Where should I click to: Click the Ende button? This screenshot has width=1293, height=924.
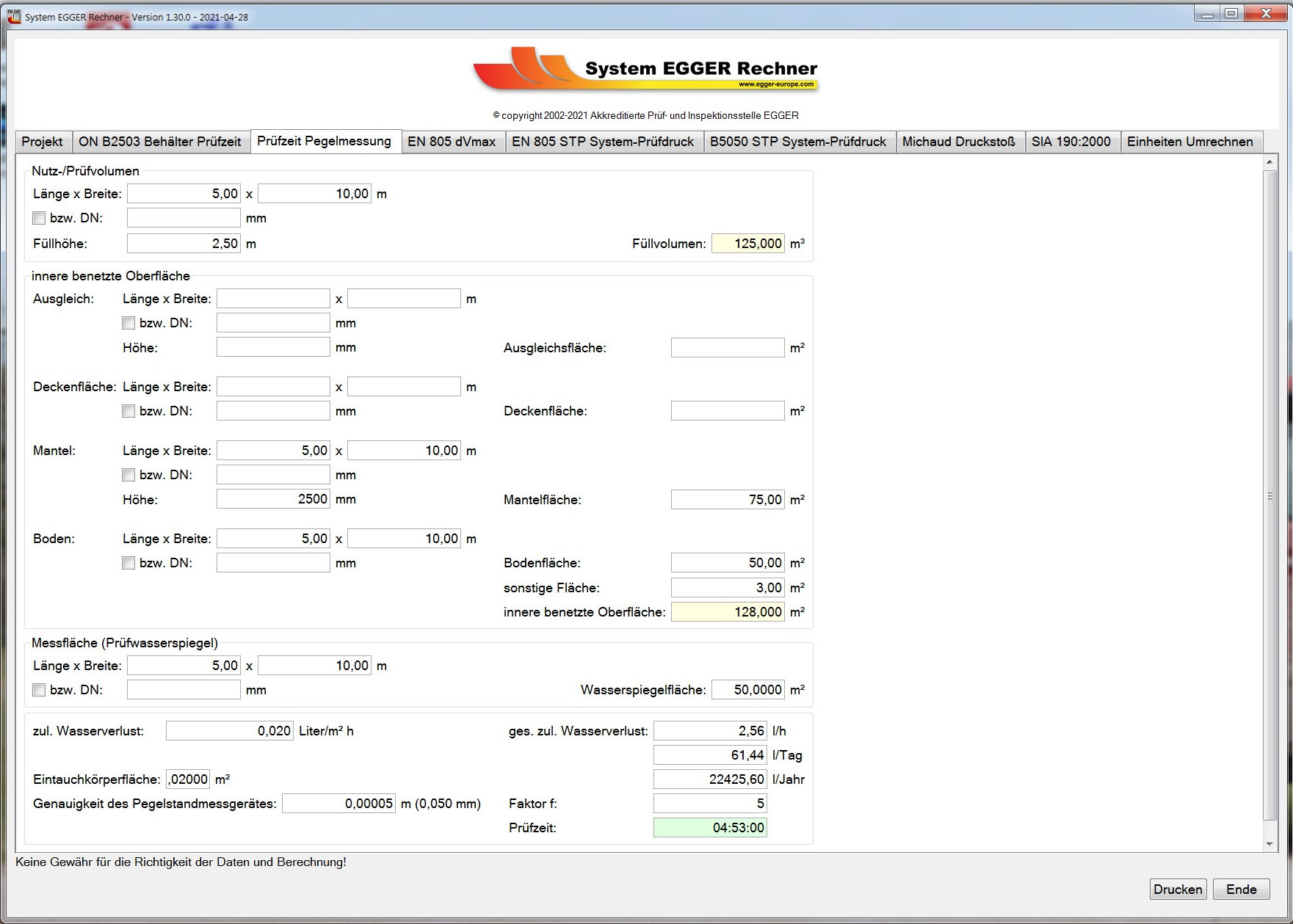[1242, 890]
